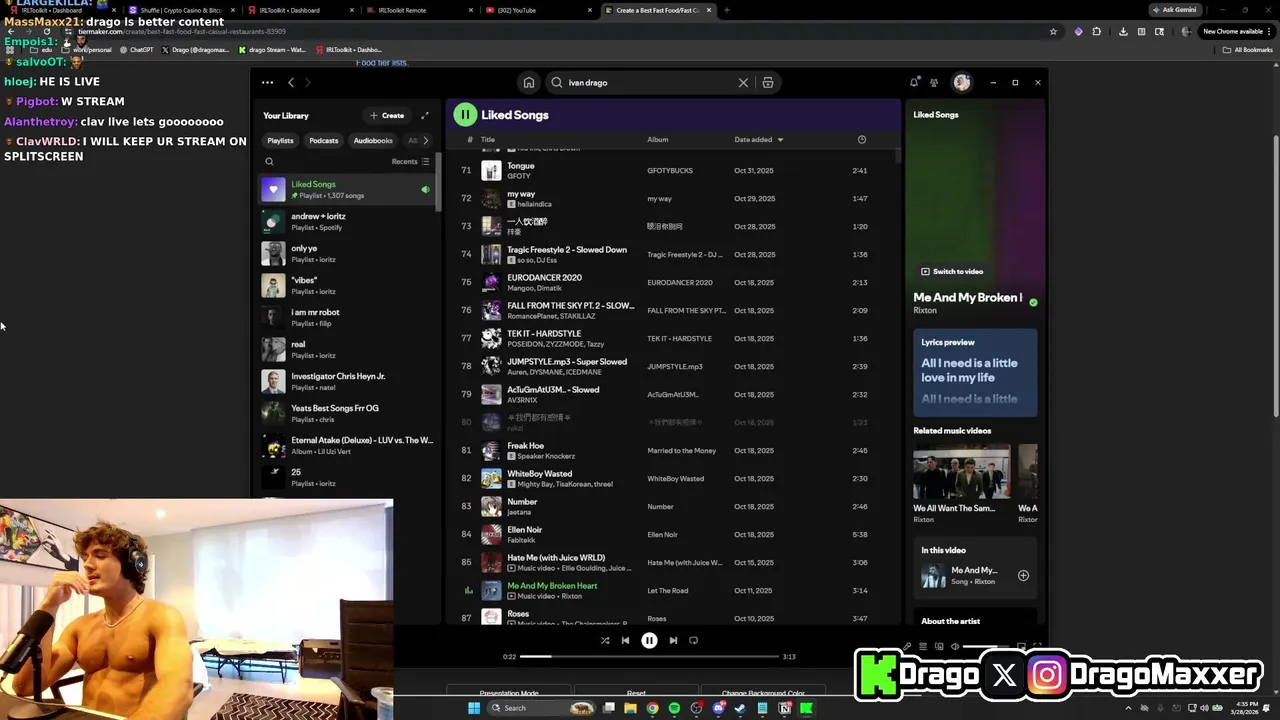Skip to next track
1280x720 pixels.
coord(673,641)
